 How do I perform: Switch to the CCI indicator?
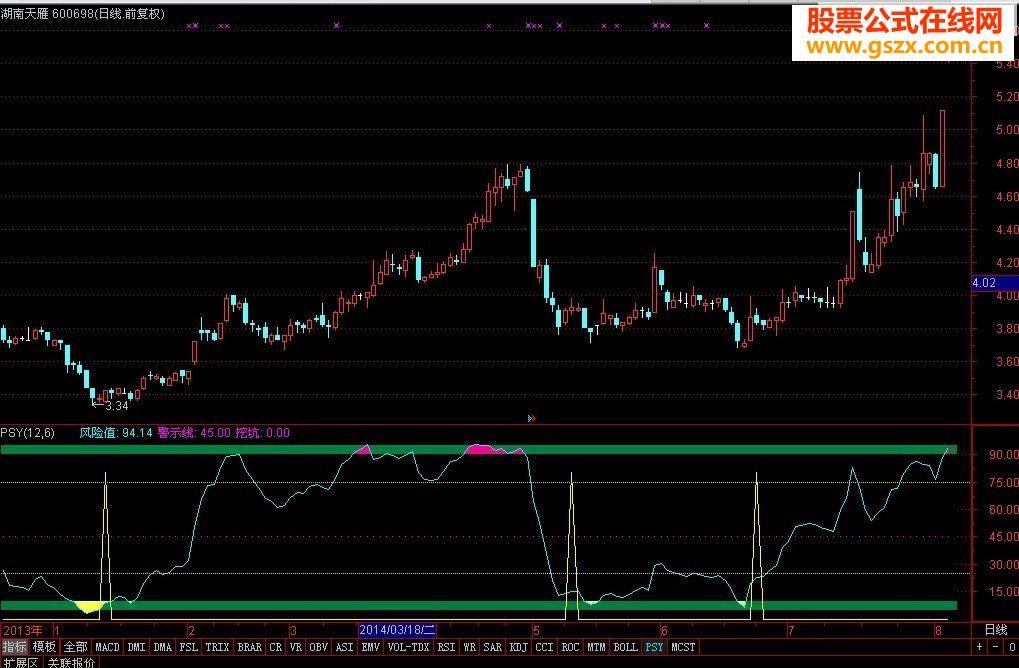coord(544,647)
